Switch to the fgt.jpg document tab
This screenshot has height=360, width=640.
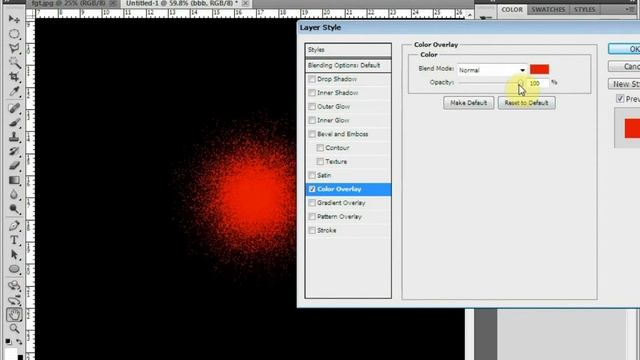(x=72, y=3)
